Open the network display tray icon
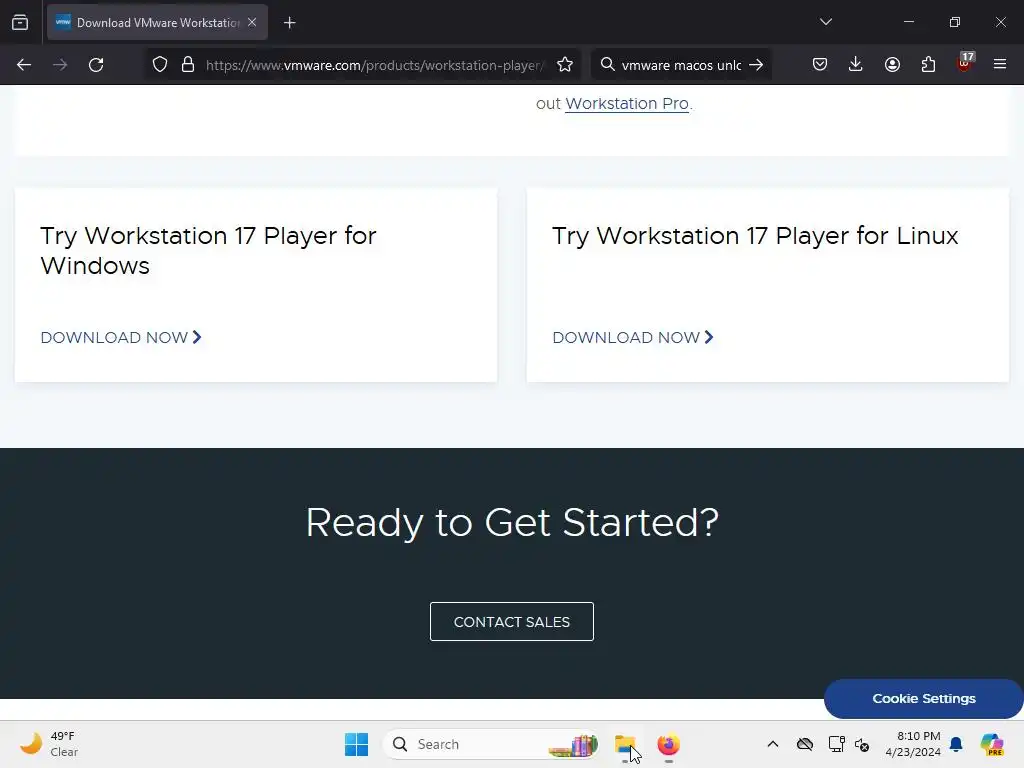This screenshot has height=768, width=1024. (x=836, y=744)
